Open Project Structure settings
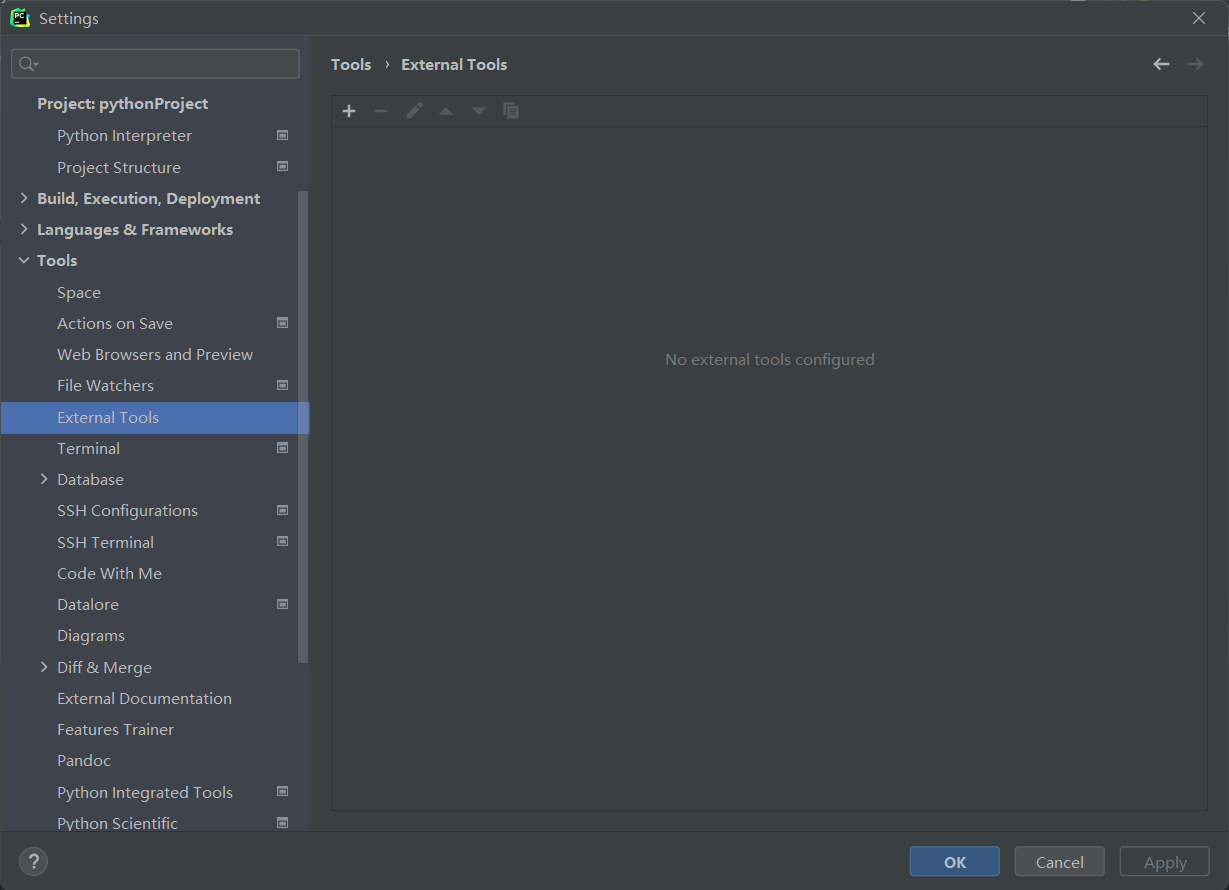Image resolution: width=1229 pixels, height=890 pixels. pos(119,167)
